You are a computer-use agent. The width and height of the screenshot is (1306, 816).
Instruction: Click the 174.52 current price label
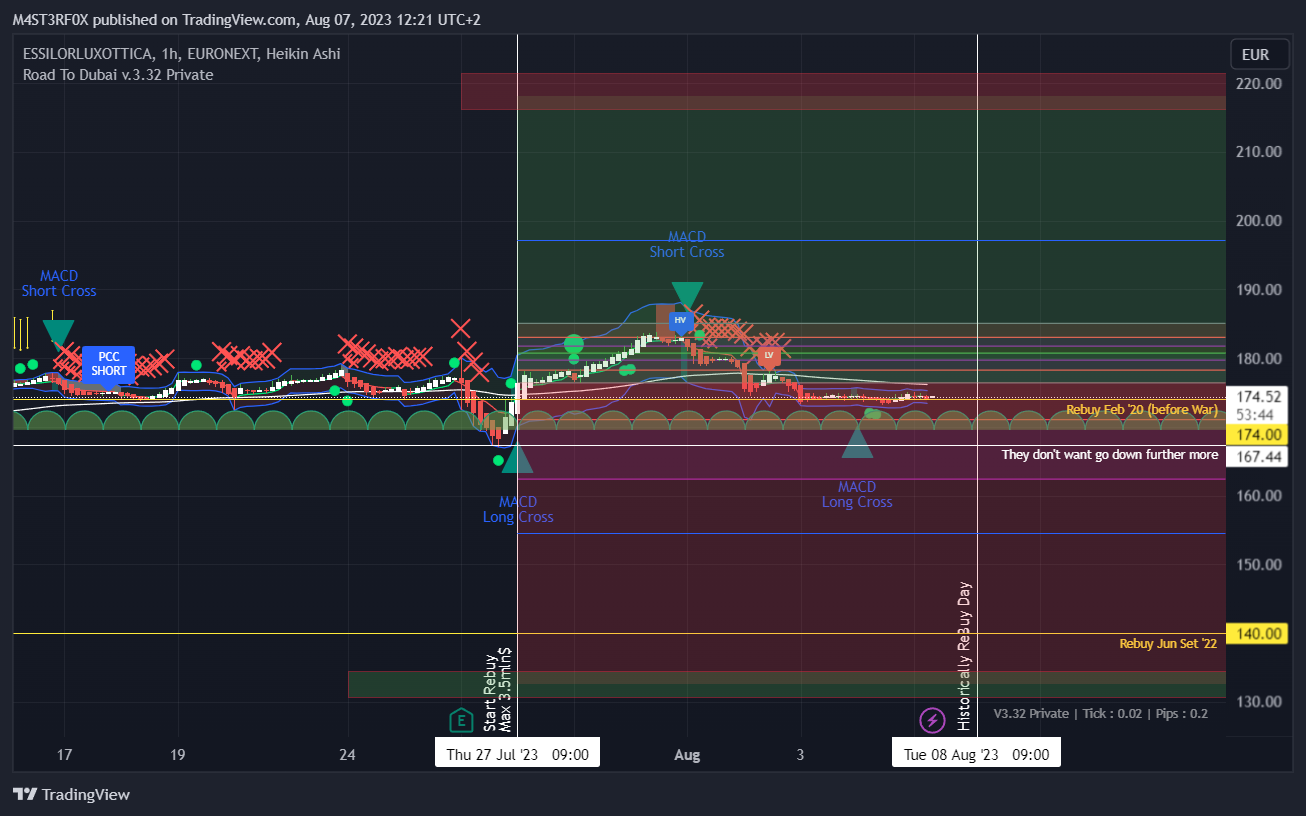tap(1259, 397)
